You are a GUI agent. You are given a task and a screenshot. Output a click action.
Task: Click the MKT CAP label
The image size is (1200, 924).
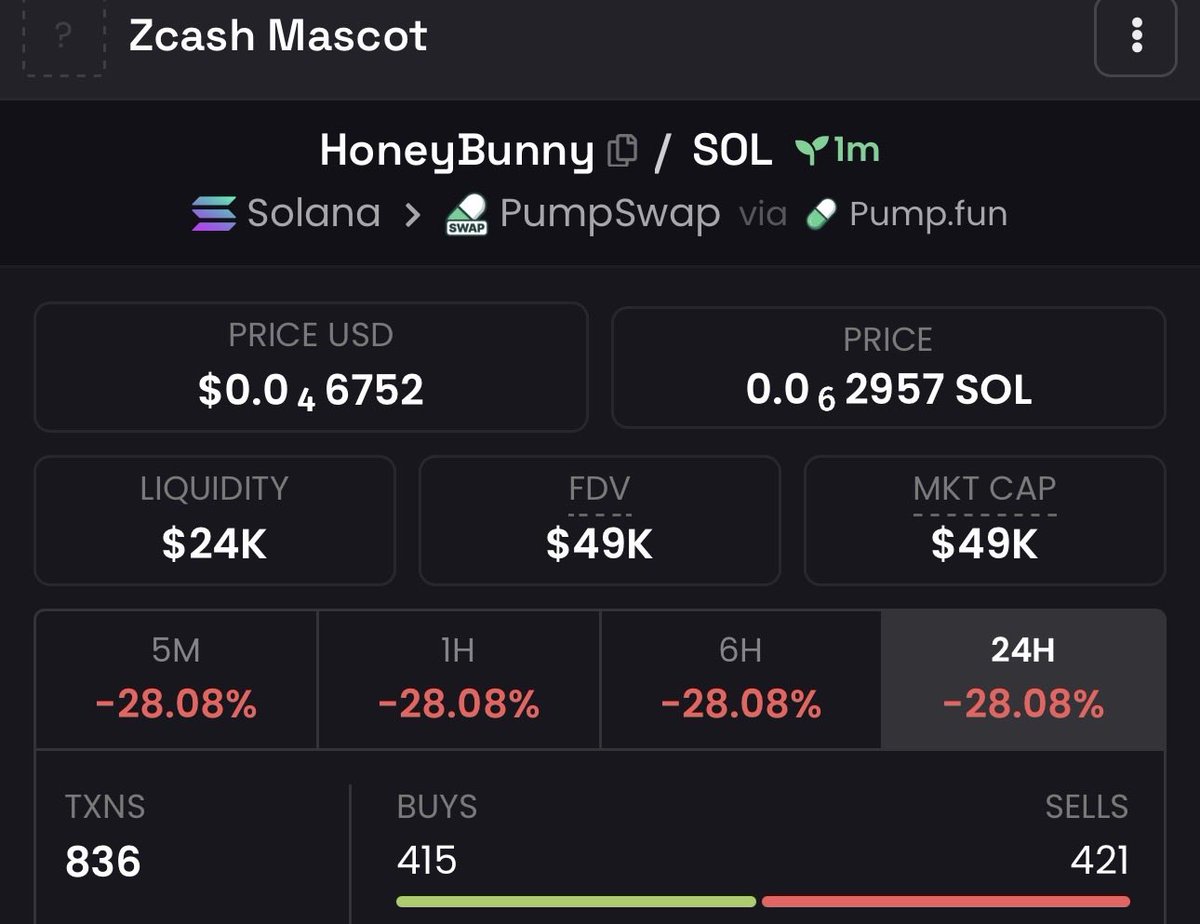point(984,489)
